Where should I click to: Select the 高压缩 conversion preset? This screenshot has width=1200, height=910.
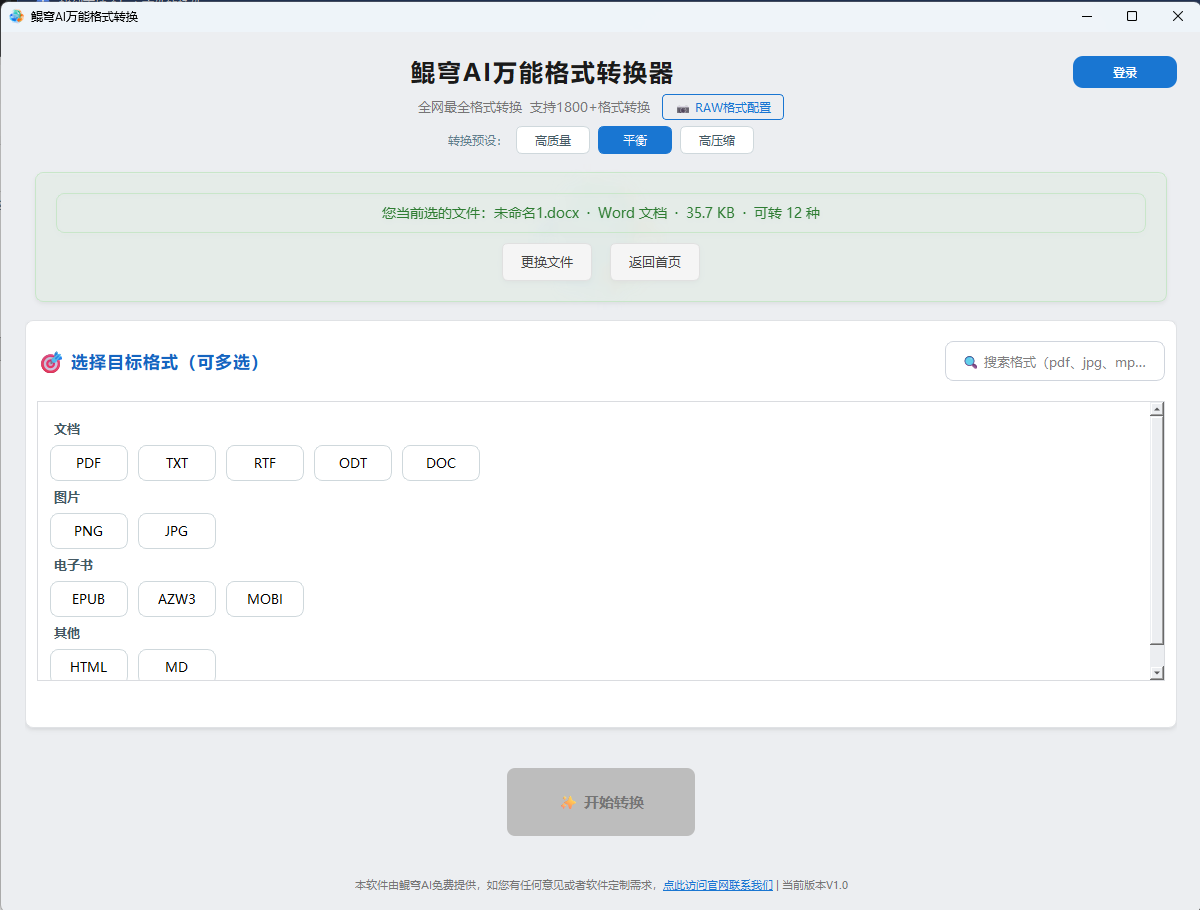717,141
